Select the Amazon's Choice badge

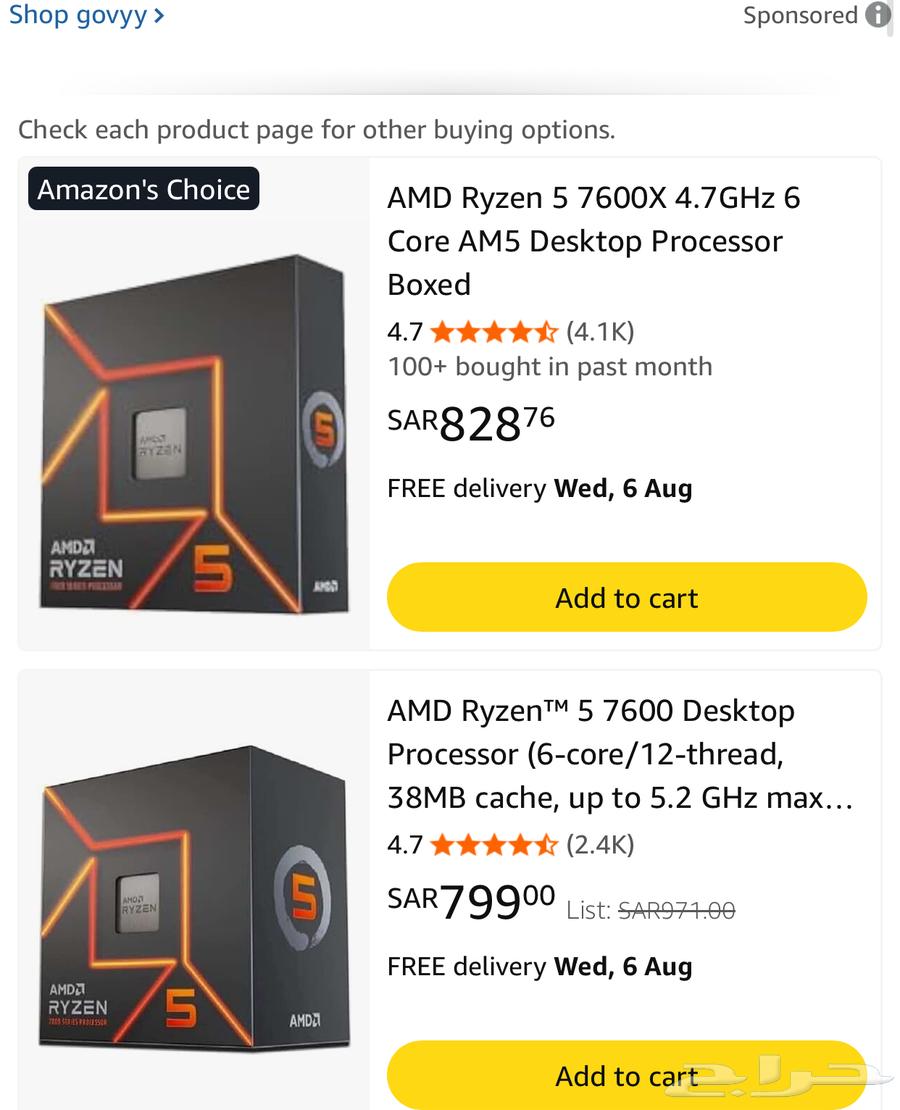click(142, 189)
